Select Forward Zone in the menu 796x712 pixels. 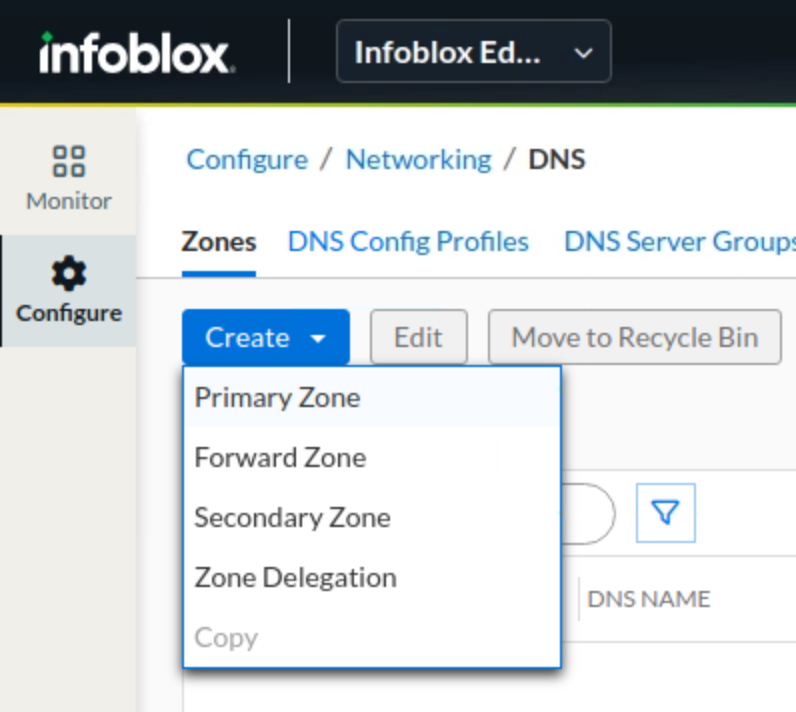(x=280, y=458)
